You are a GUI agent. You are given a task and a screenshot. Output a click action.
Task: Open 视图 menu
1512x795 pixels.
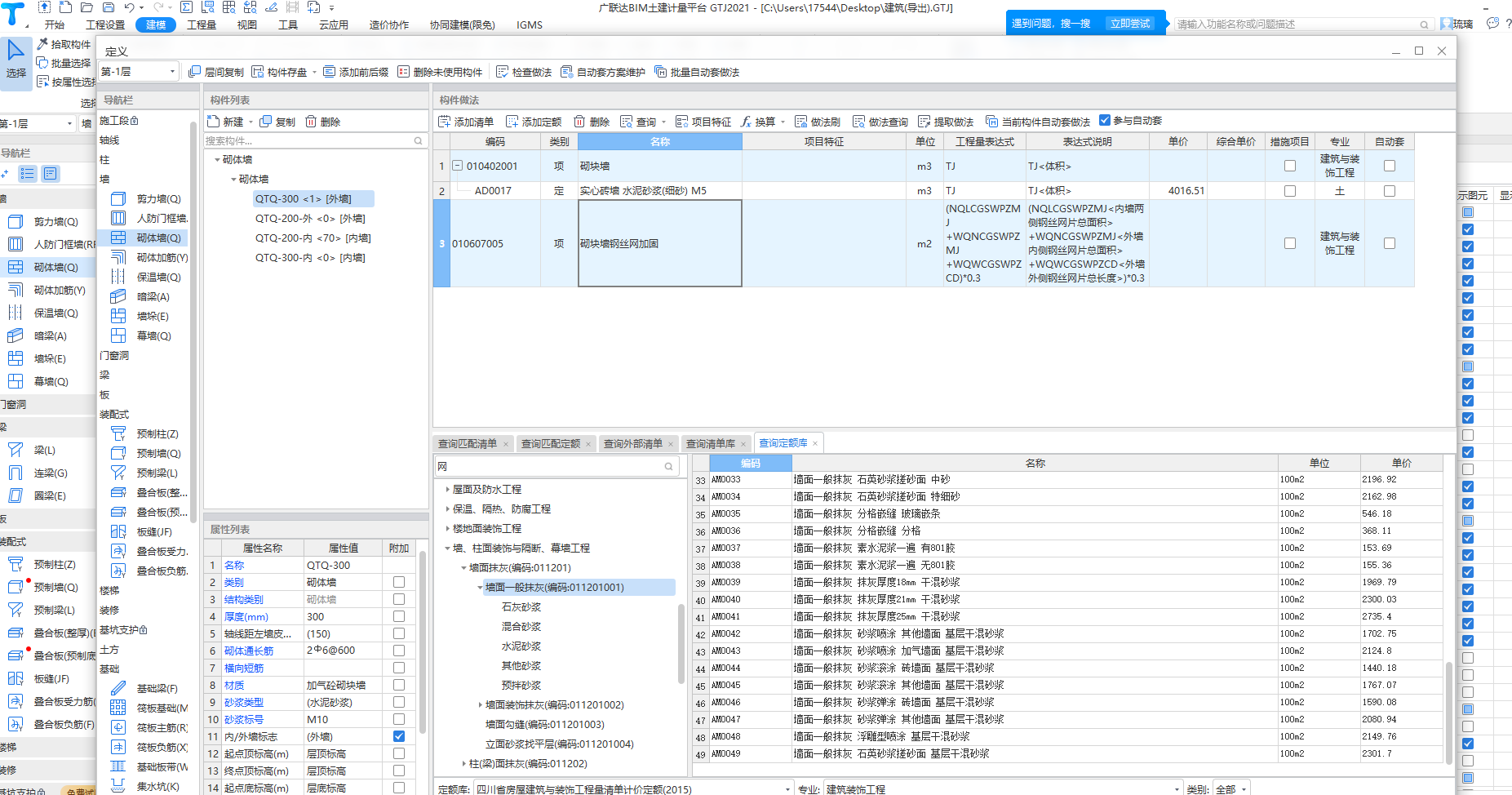coord(247,24)
